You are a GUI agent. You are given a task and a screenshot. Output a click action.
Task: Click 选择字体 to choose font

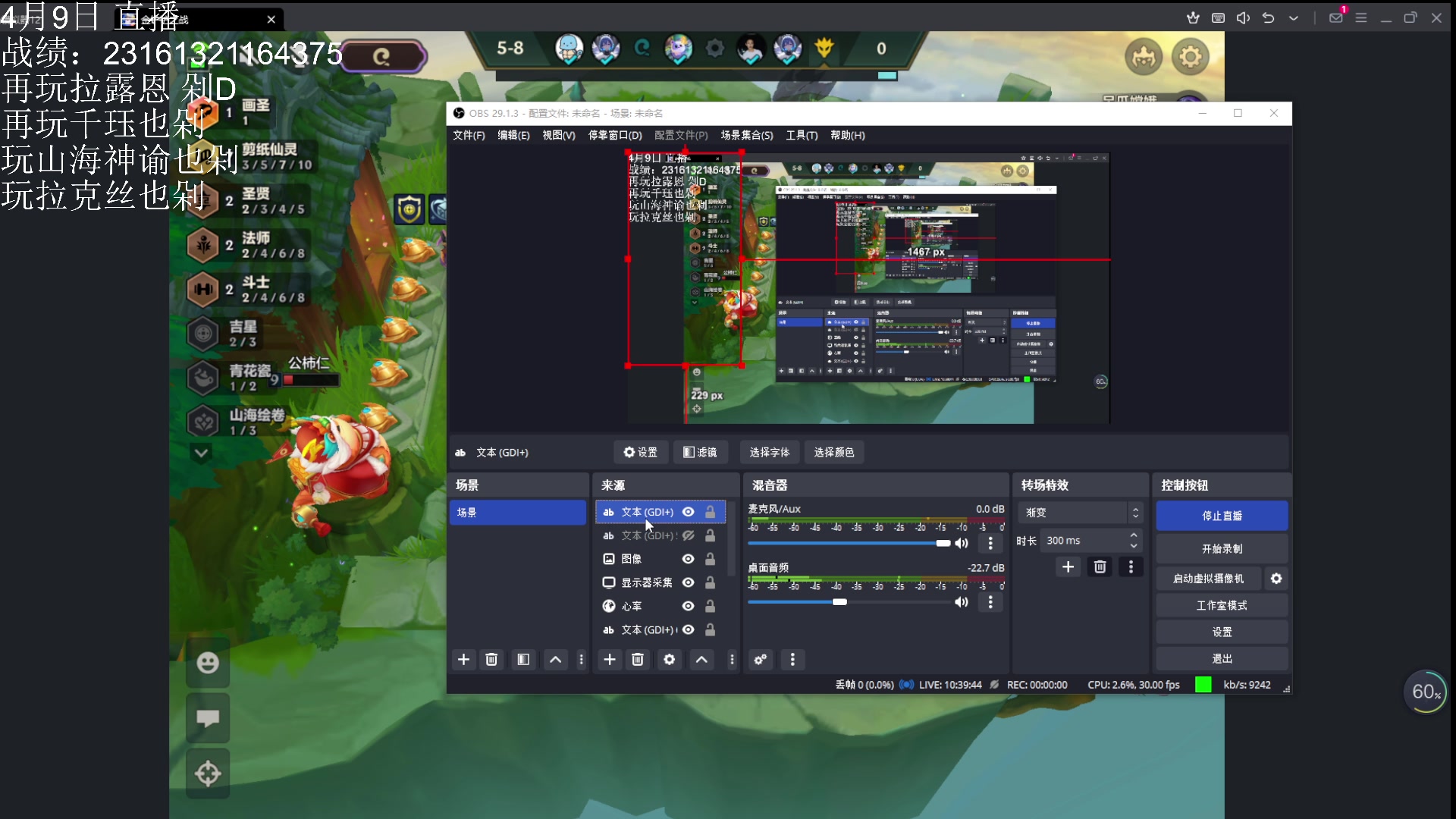click(x=769, y=452)
